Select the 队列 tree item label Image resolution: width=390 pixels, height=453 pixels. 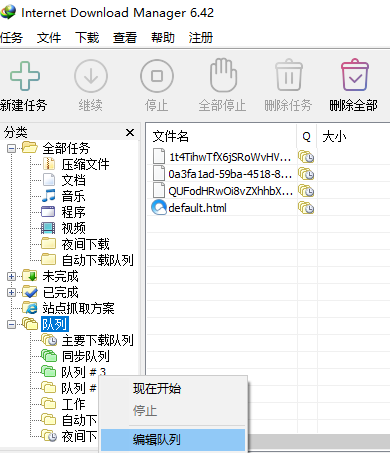click(55, 324)
